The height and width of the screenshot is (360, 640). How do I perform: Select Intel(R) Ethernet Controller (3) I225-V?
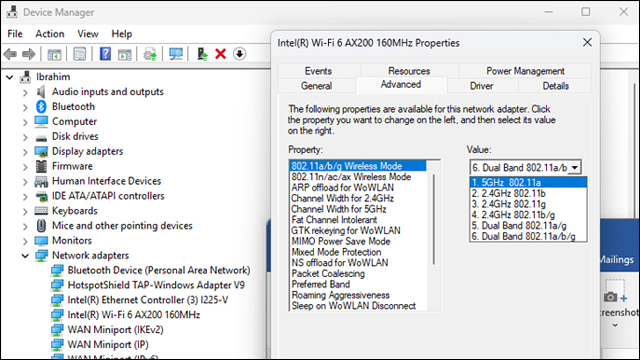click(147, 300)
